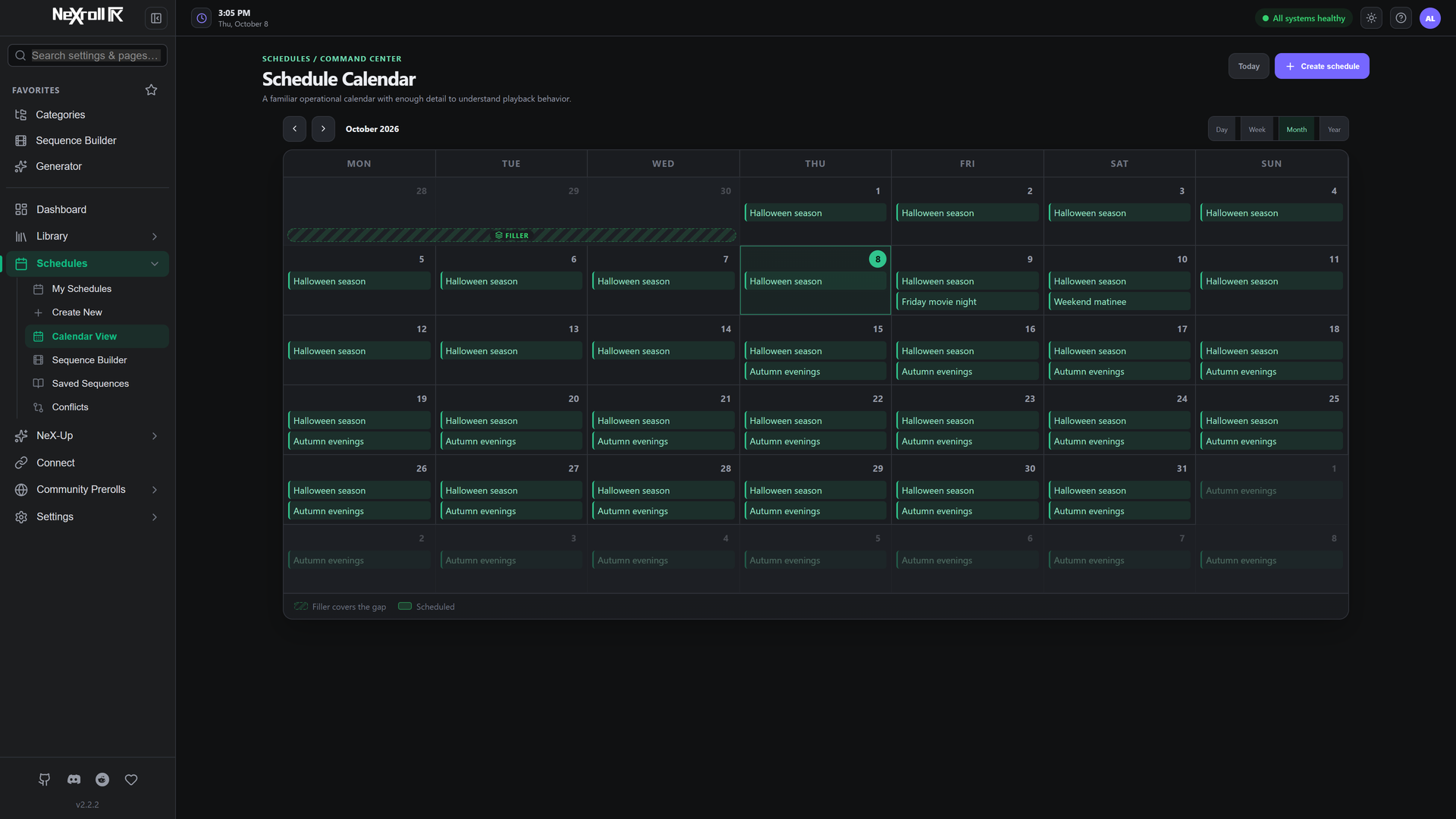1456x819 pixels.
Task: Collapse the sidebar panel icon
Action: pyautogui.click(x=156, y=18)
